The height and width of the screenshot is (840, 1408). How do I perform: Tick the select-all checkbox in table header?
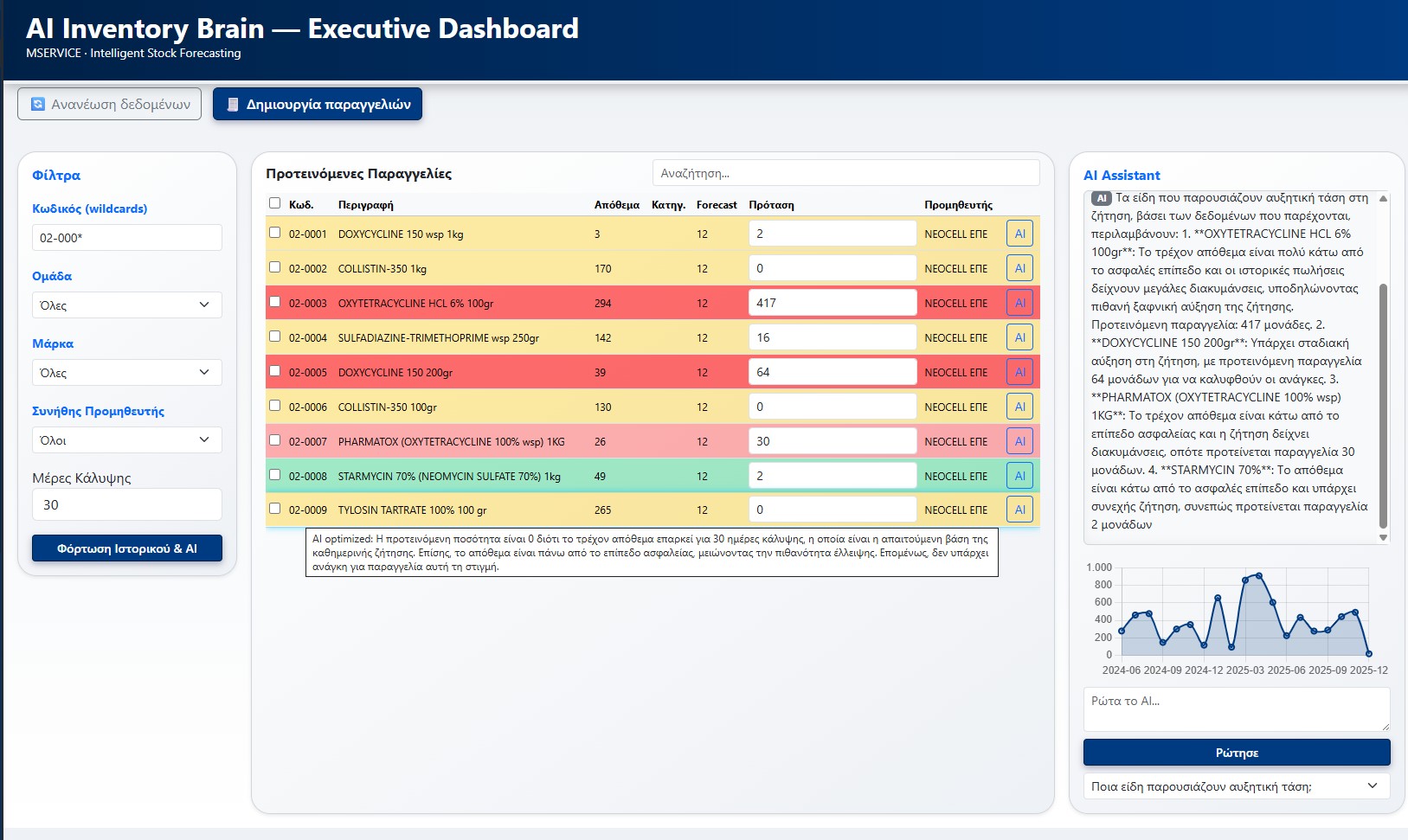click(x=274, y=203)
